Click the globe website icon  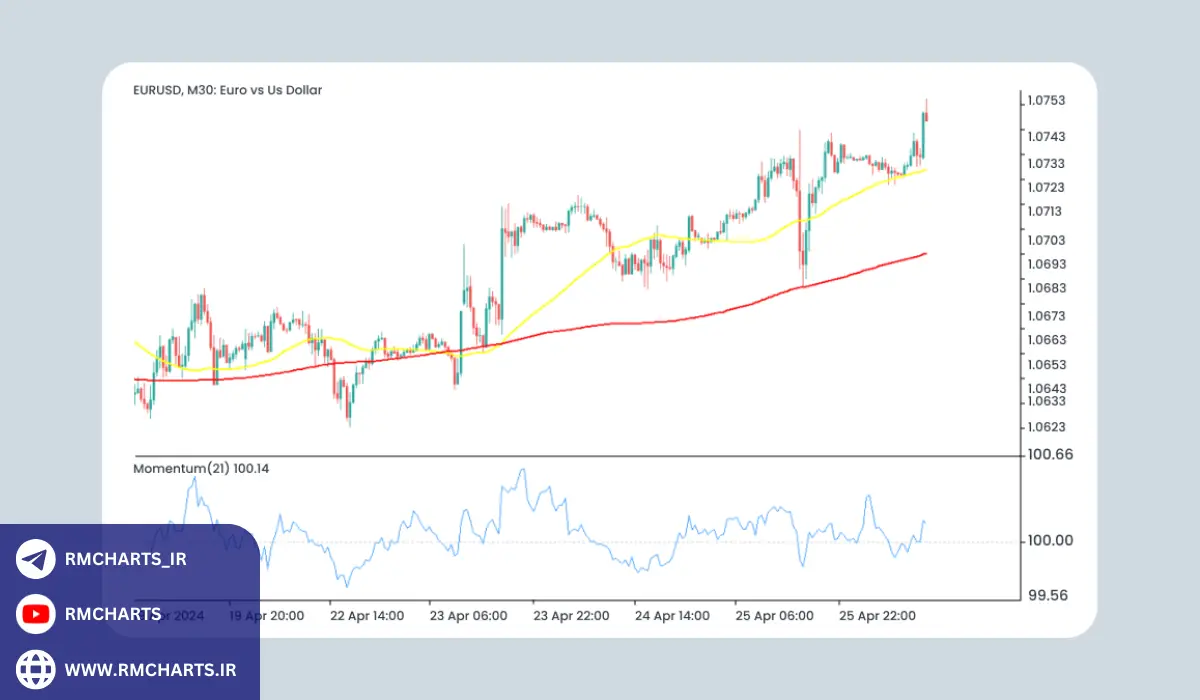(x=36, y=667)
